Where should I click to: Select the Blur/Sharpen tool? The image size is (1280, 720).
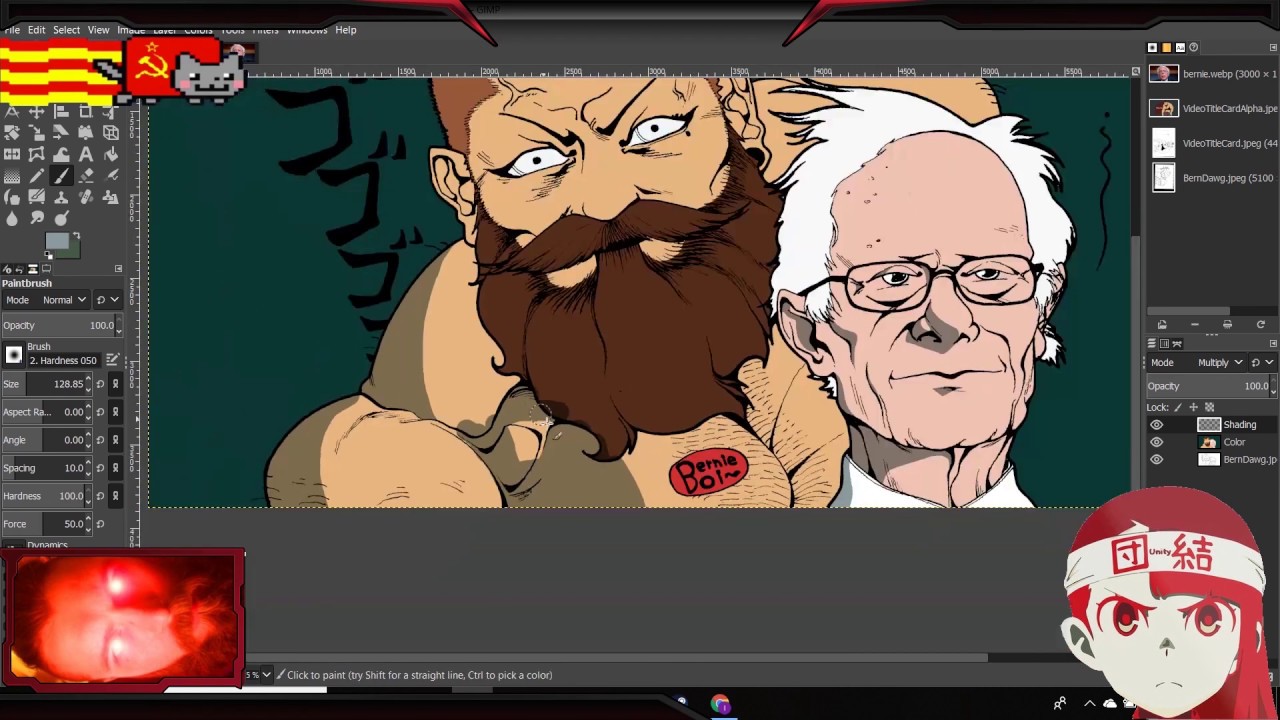coord(12,219)
